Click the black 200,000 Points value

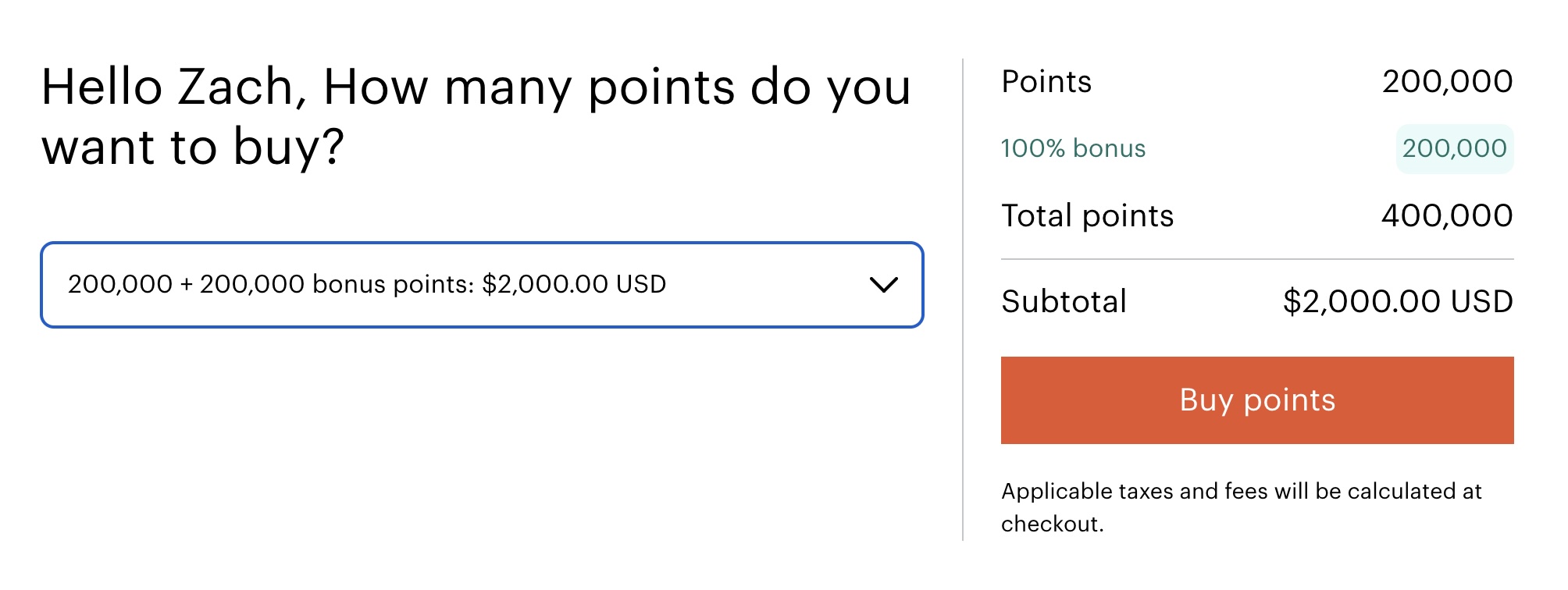point(1447,82)
